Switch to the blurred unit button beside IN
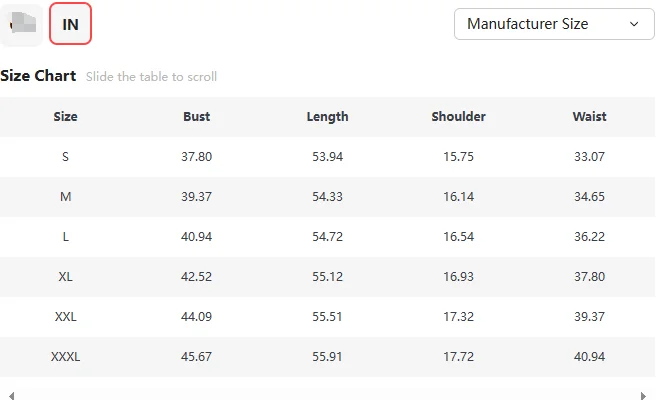 click(x=22, y=24)
